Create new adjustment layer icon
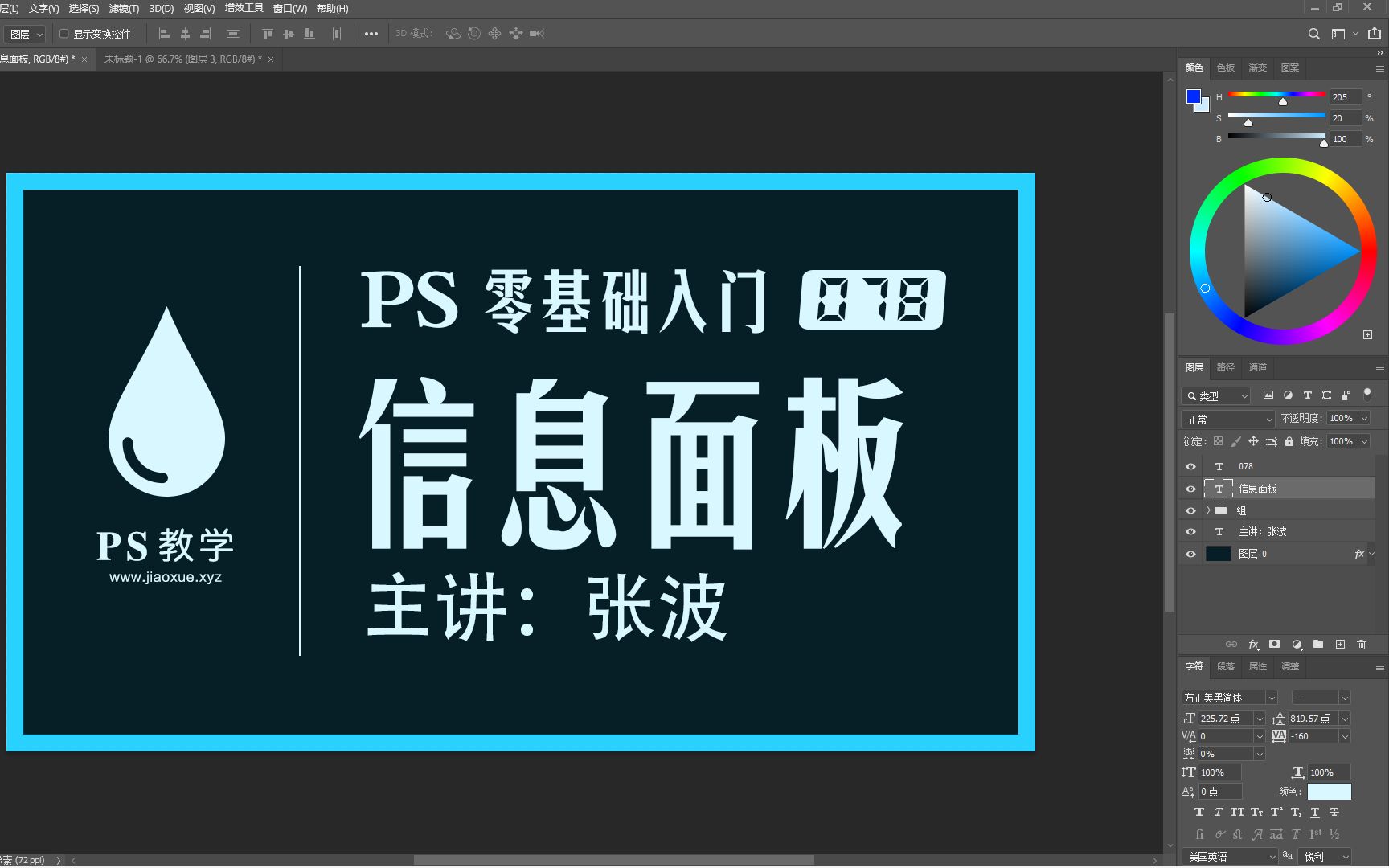The width and height of the screenshot is (1389, 868). [x=1297, y=645]
